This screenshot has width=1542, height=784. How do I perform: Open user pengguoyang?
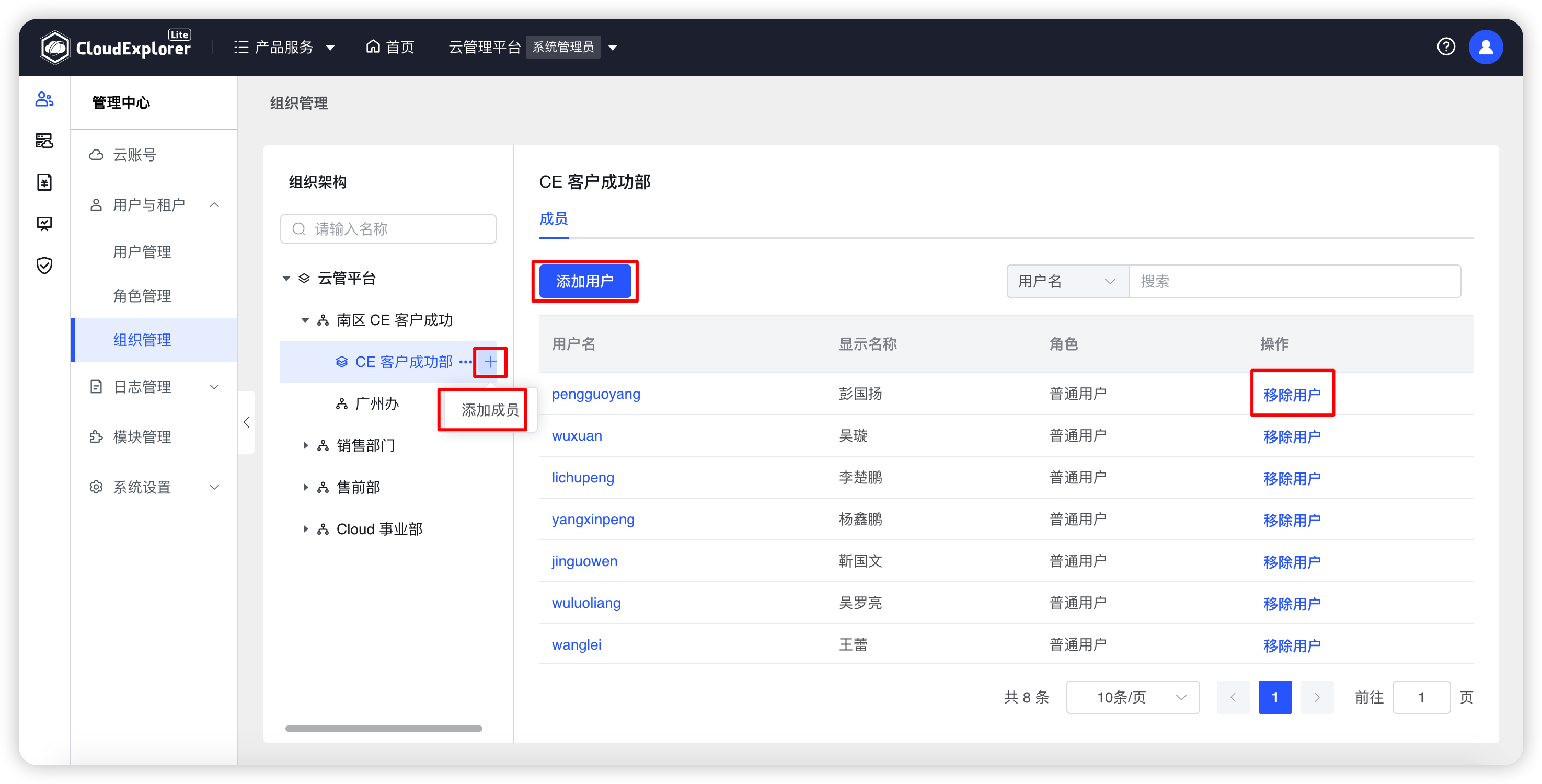[x=595, y=394]
